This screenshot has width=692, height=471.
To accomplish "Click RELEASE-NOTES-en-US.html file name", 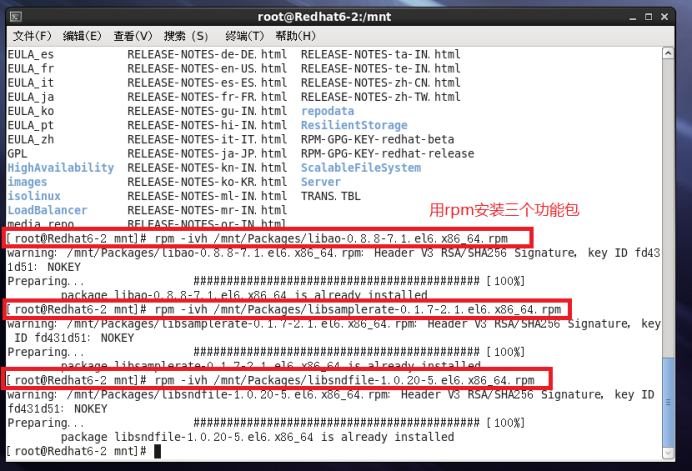I will pos(207,68).
